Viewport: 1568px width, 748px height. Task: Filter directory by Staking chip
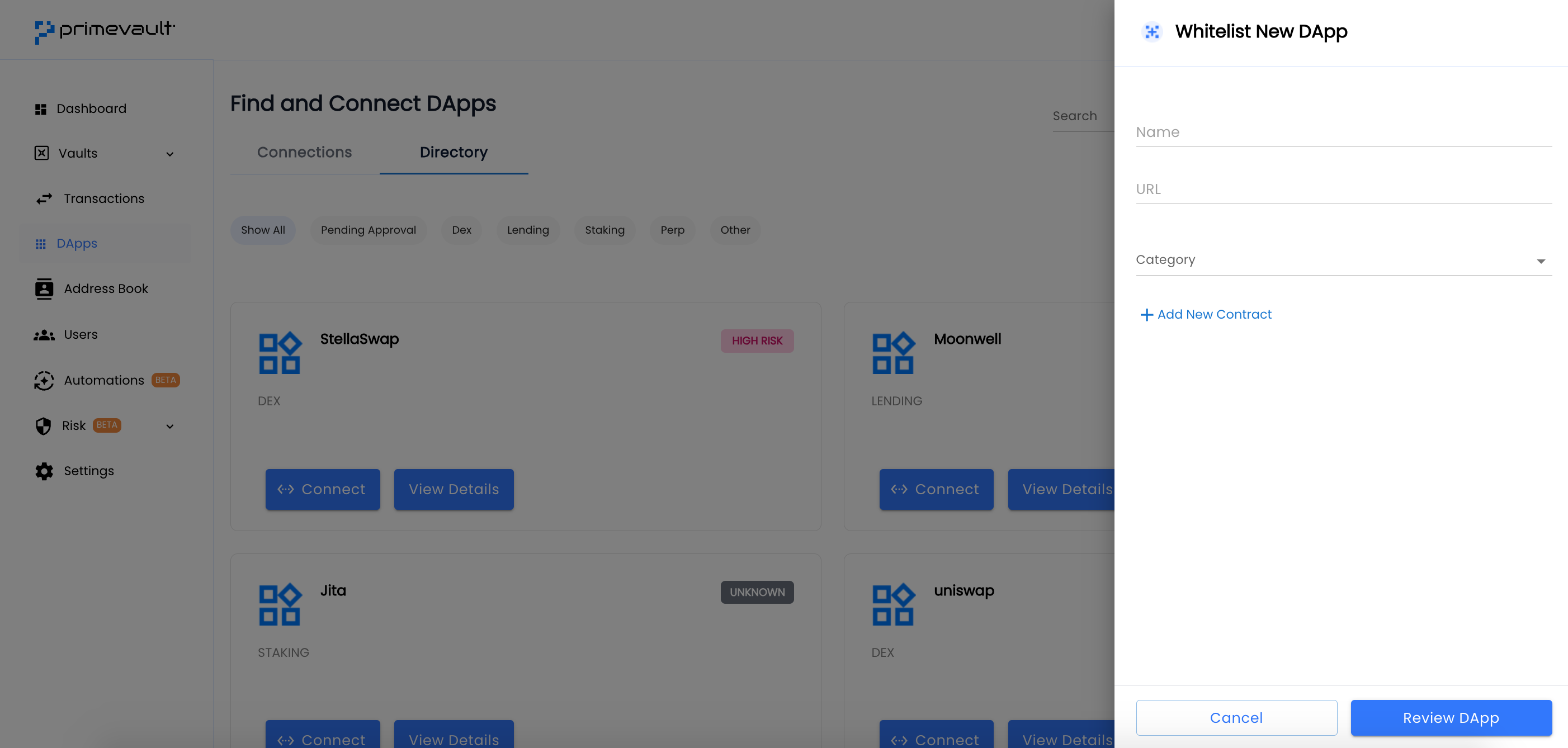click(604, 230)
